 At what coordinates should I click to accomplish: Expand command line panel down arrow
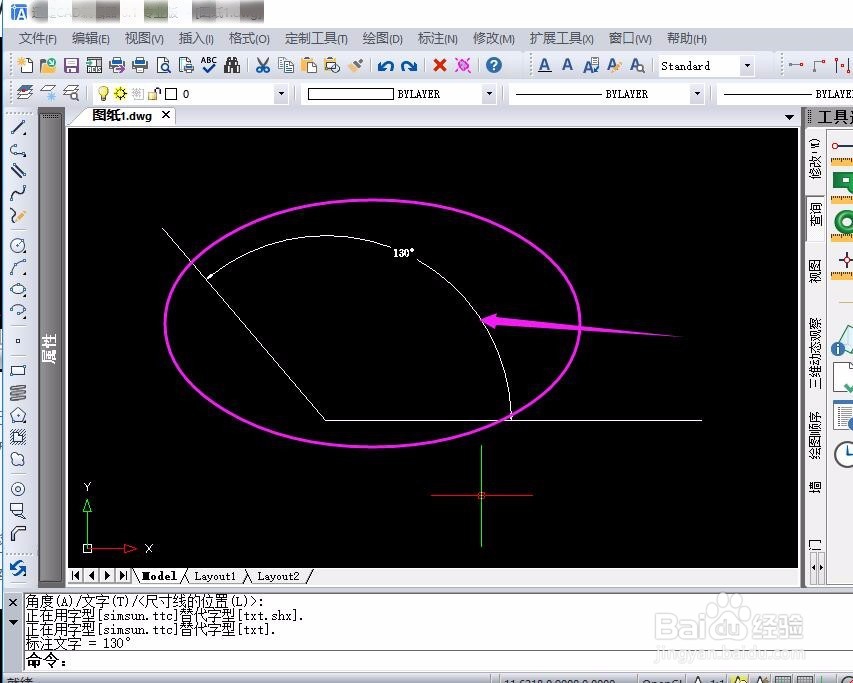(x=13, y=622)
